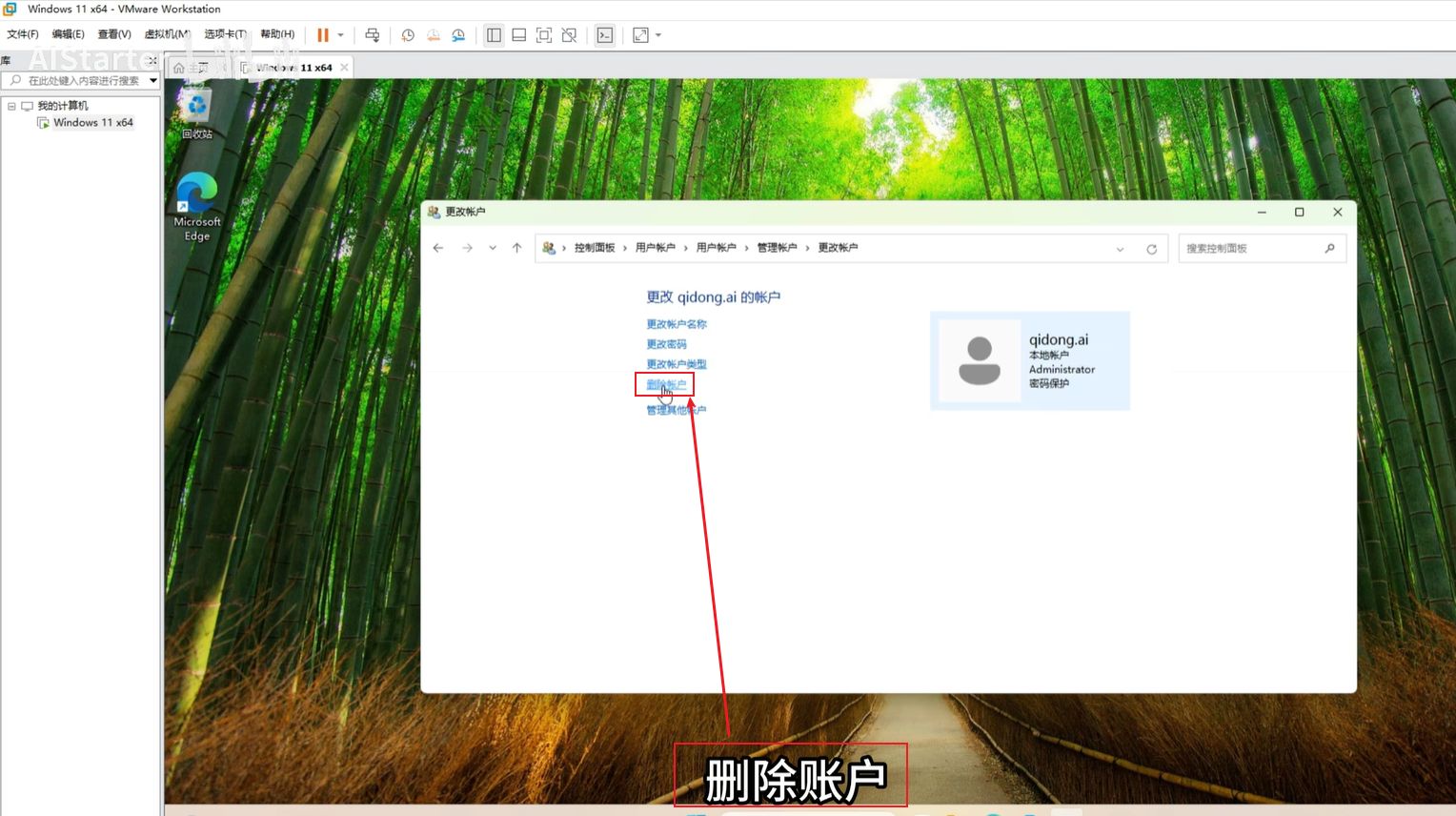Open the 编辑(E) menu

(68, 34)
